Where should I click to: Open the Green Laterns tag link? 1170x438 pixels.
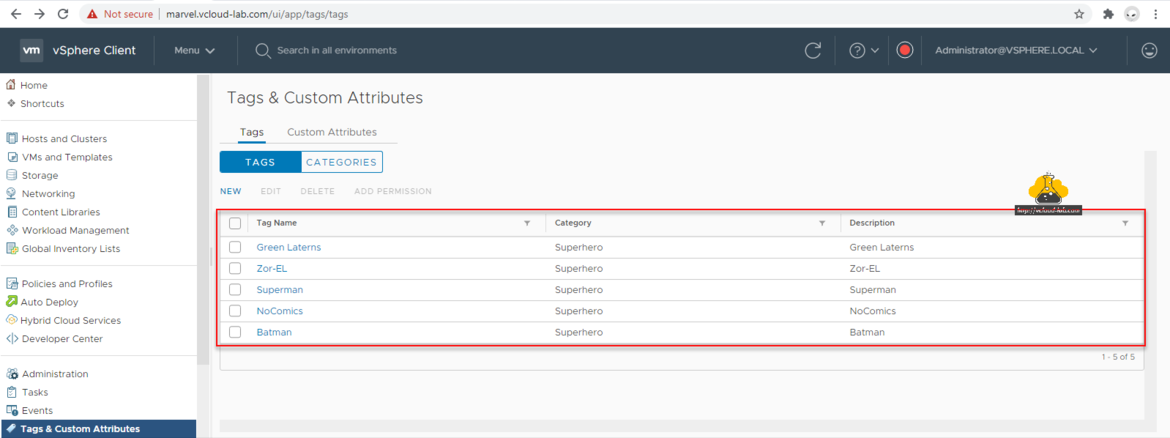point(289,247)
